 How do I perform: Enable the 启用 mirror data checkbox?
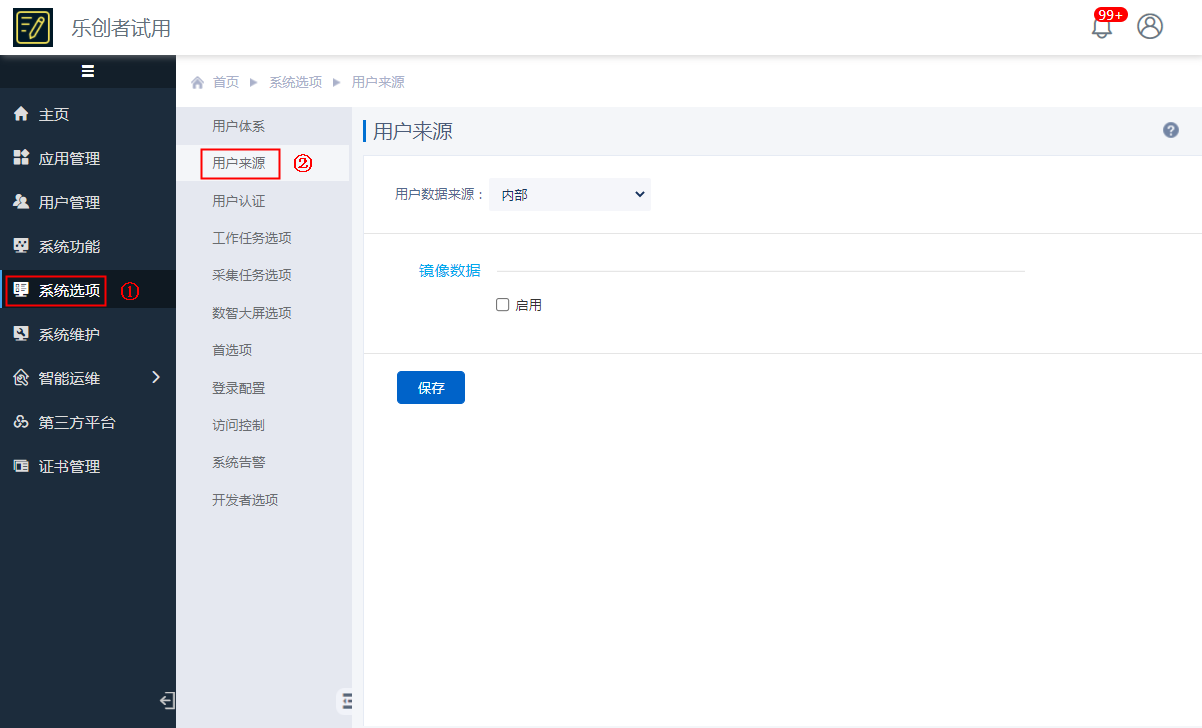(x=503, y=305)
